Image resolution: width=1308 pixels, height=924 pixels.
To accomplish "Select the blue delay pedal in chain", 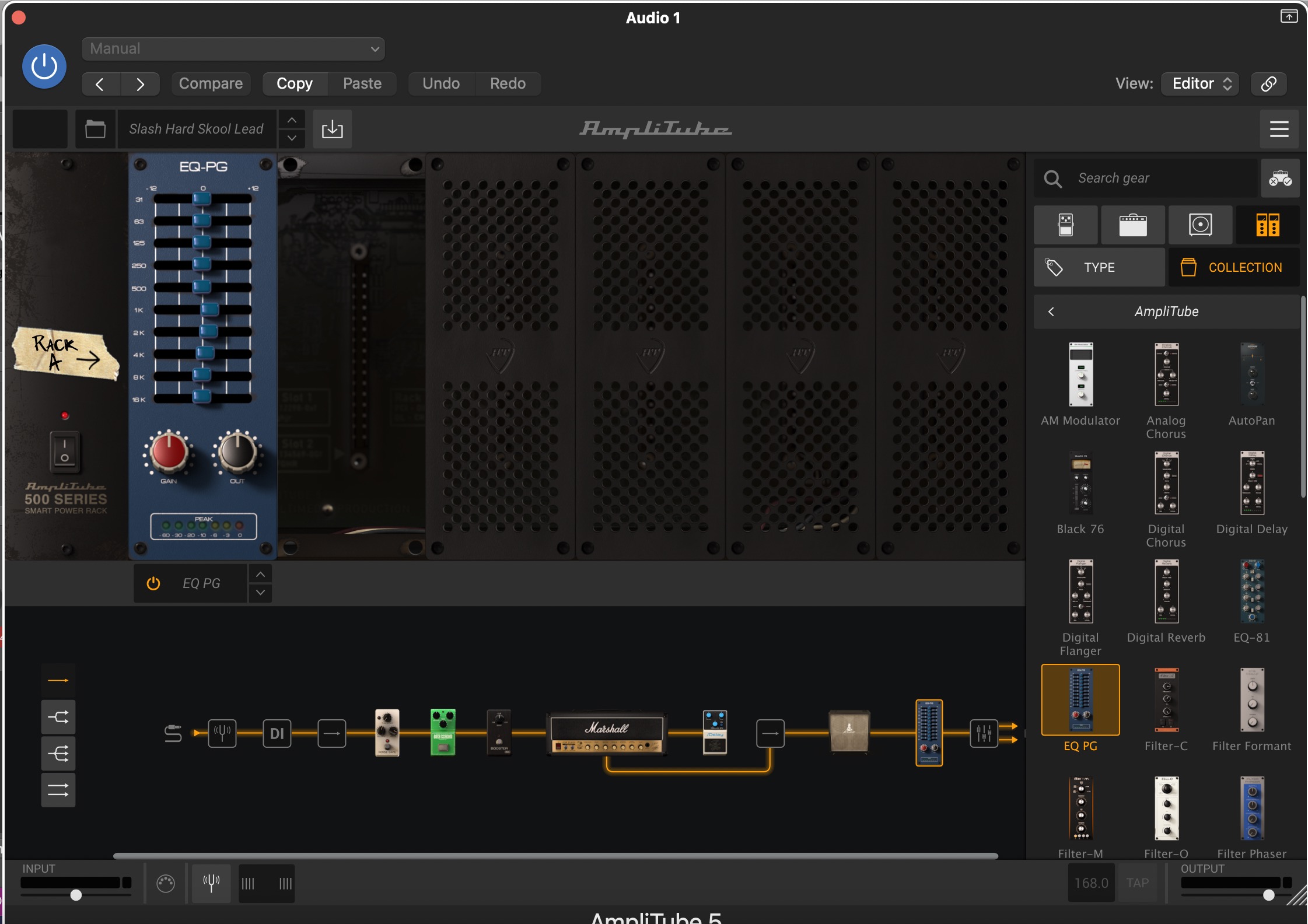I will pyautogui.click(x=715, y=732).
